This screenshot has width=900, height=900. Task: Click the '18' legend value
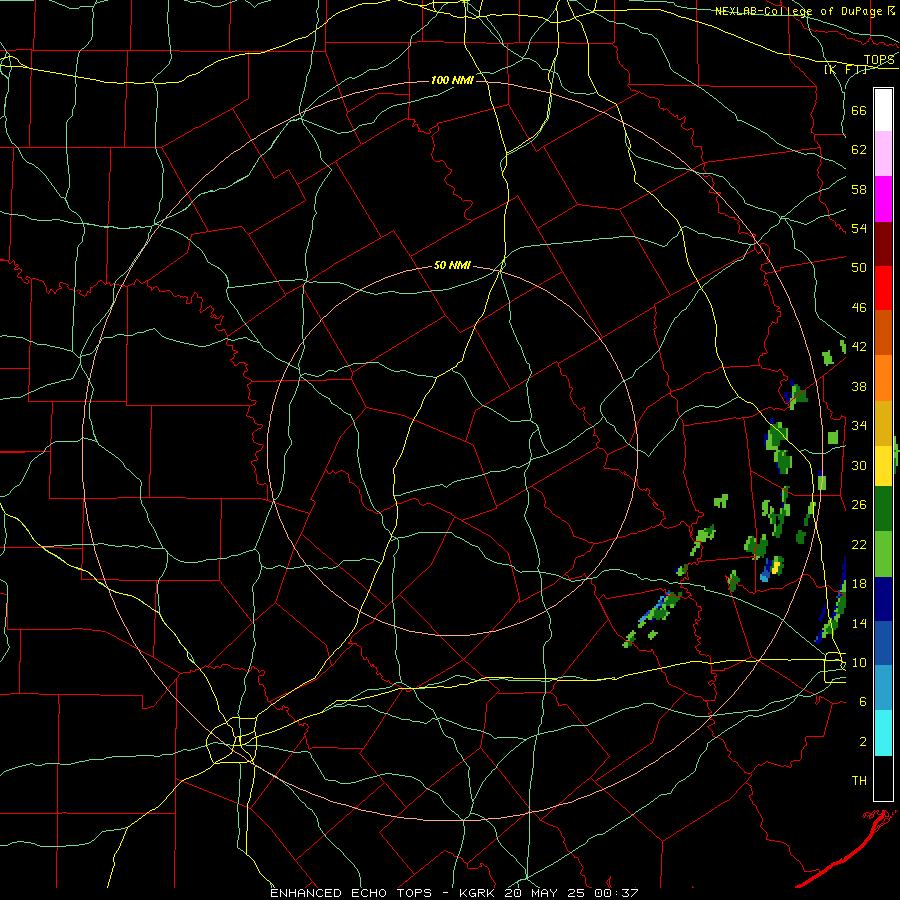coord(859,584)
